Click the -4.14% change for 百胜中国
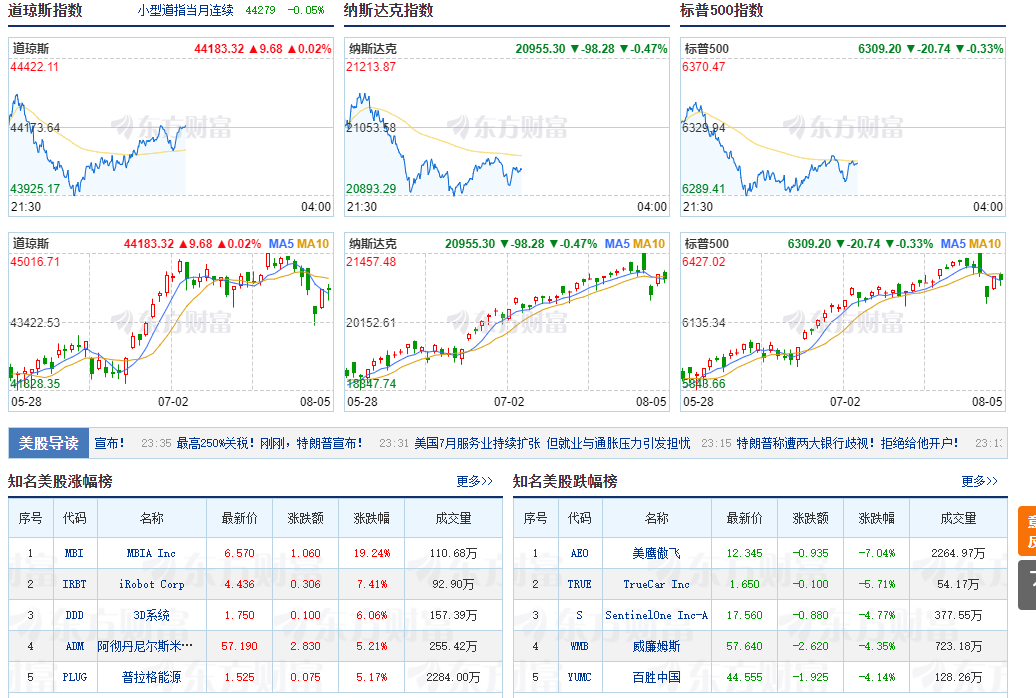Screen dimensions: 1036x698 [x=877, y=678]
